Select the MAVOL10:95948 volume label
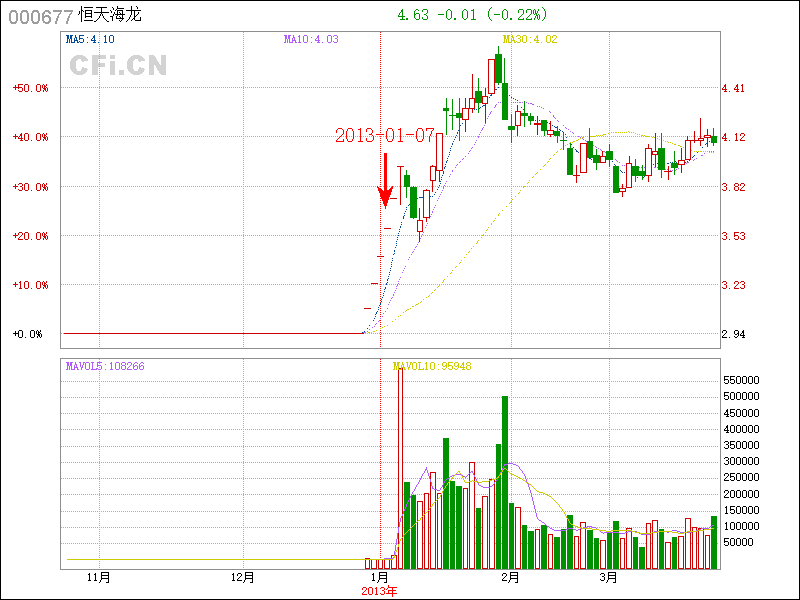Image resolution: width=800 pixels, height=600 pixels. point(432,366)
